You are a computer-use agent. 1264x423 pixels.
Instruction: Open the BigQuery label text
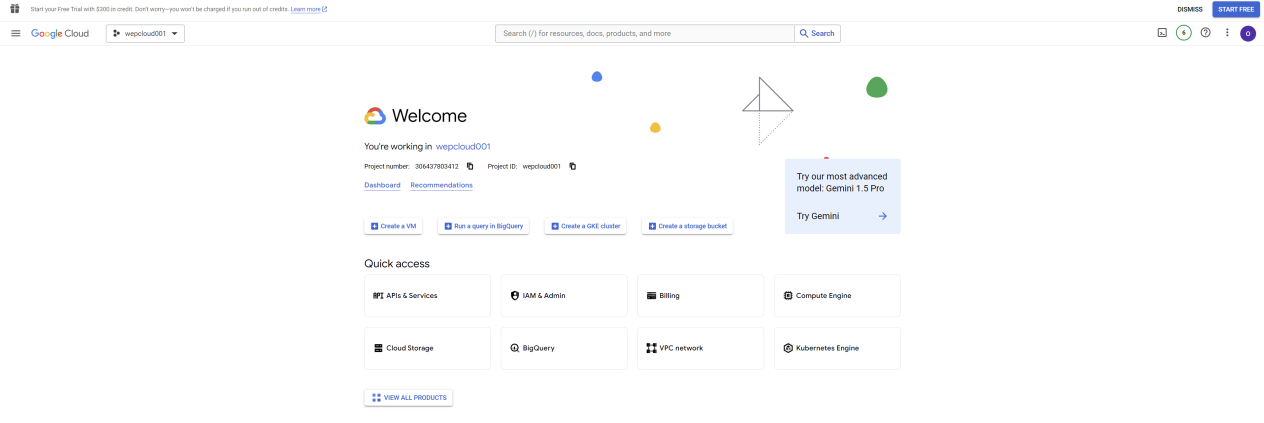[x=539, y=348]
